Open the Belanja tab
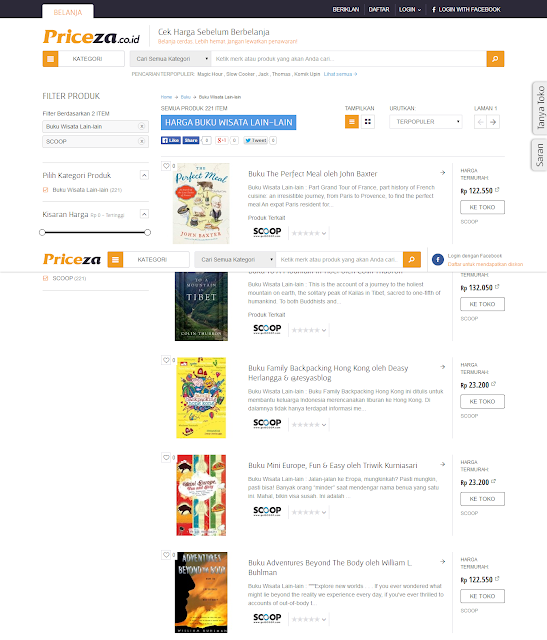Image resolution: width=547 pixels, height=640 pixels. click(x=68, y=12)
